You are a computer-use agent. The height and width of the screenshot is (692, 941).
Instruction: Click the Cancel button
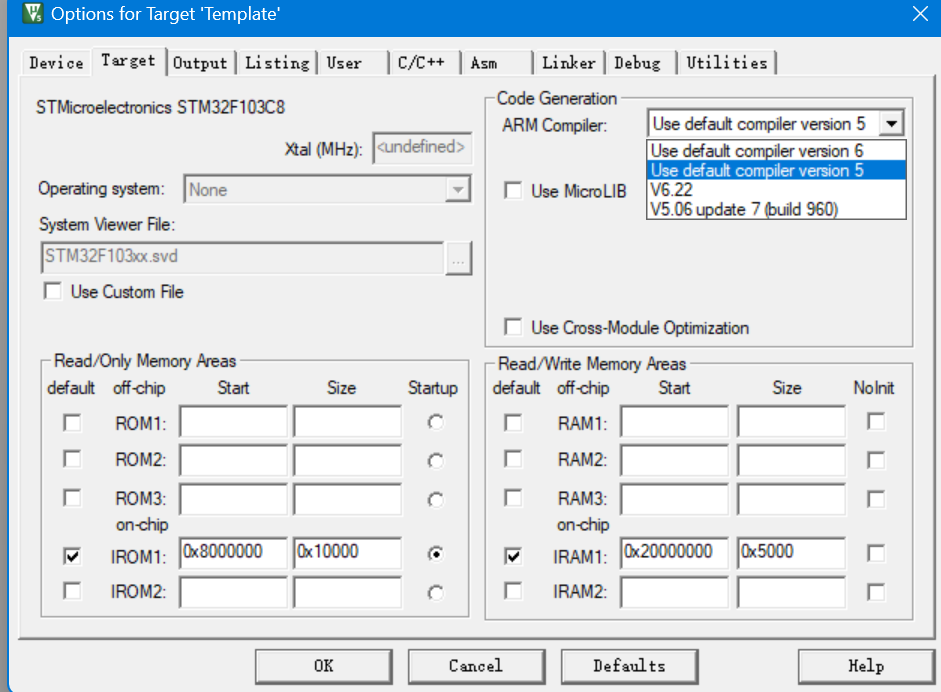point(477,666)
